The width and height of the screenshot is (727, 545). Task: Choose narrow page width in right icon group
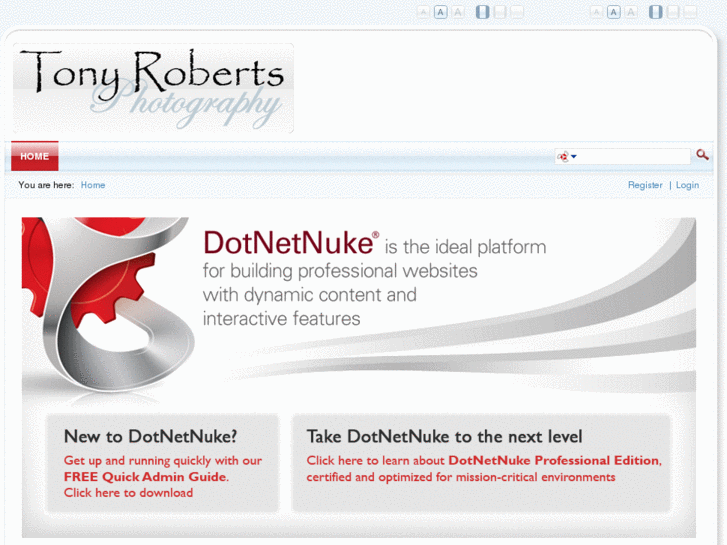point(656,12)
